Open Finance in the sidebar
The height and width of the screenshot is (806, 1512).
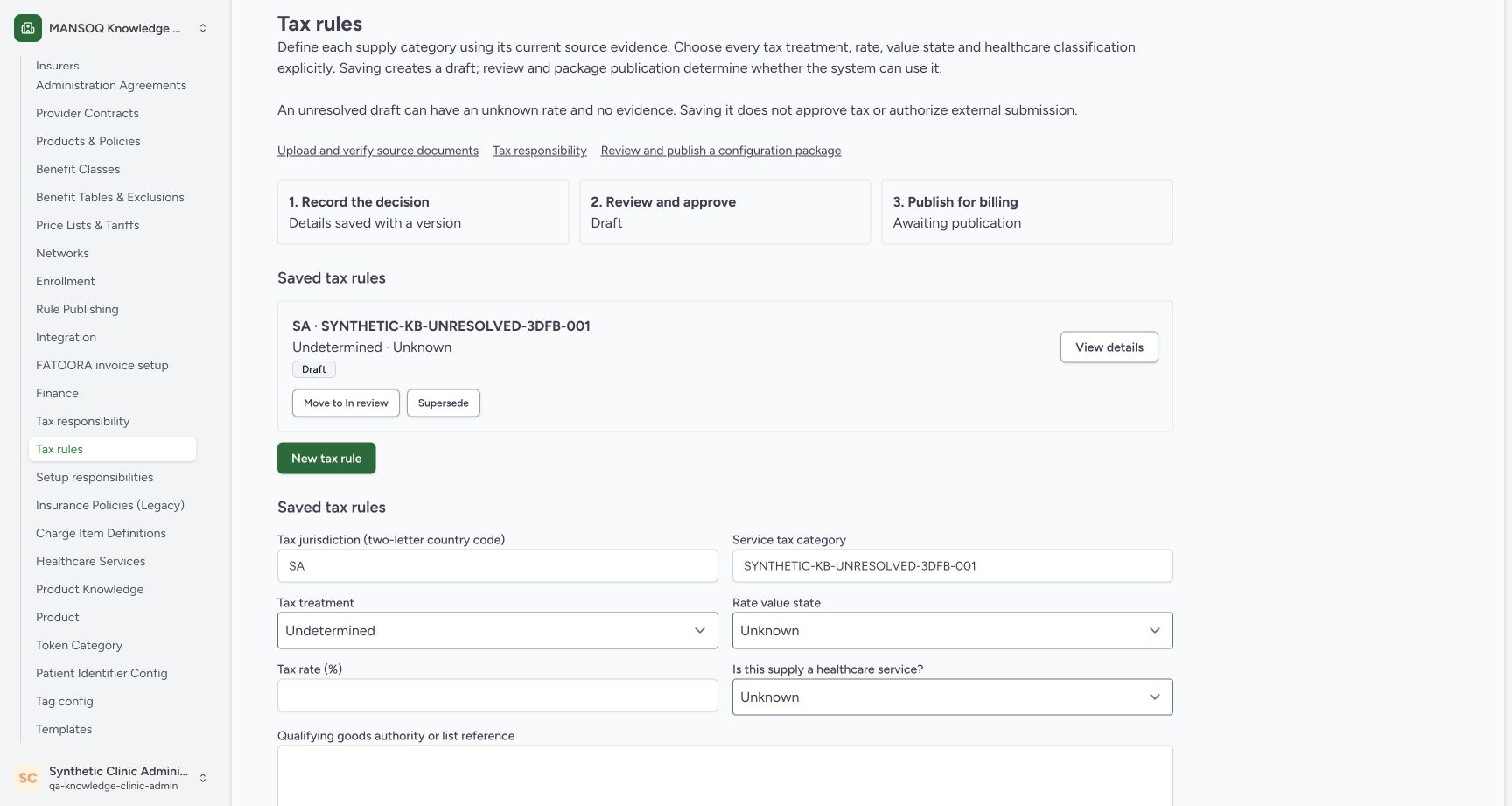click(x=57, y=393)
